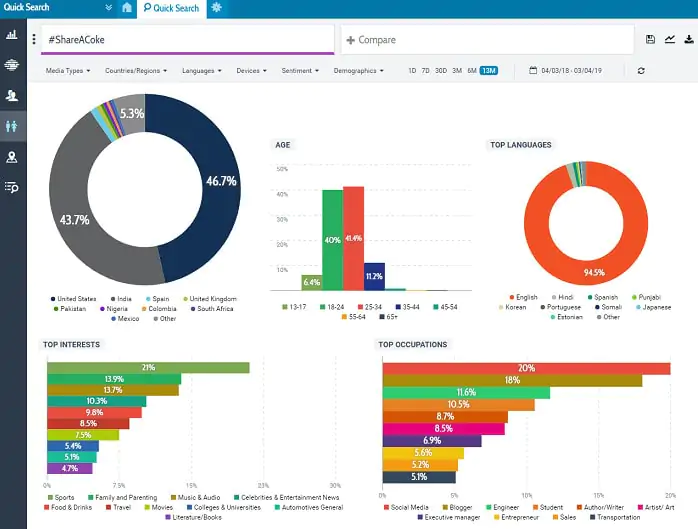Click the location pin person sidebar icon

tap(12, 157)
